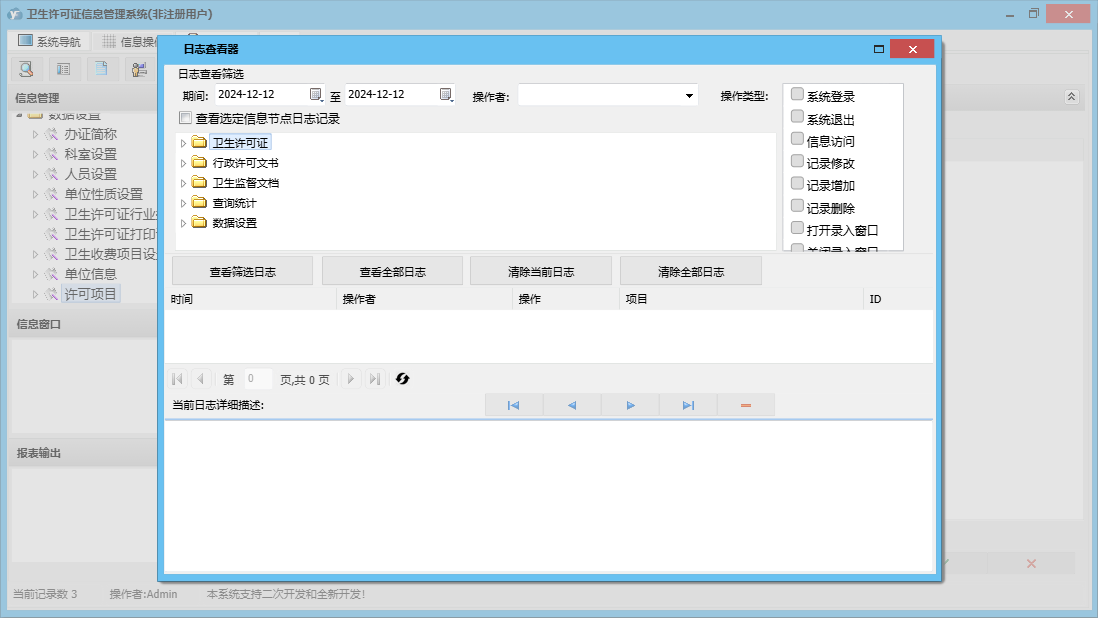Switch to the 信息操作 tab in main window
The width and height of the screenshot is (1098, 618).
(130, 41)
